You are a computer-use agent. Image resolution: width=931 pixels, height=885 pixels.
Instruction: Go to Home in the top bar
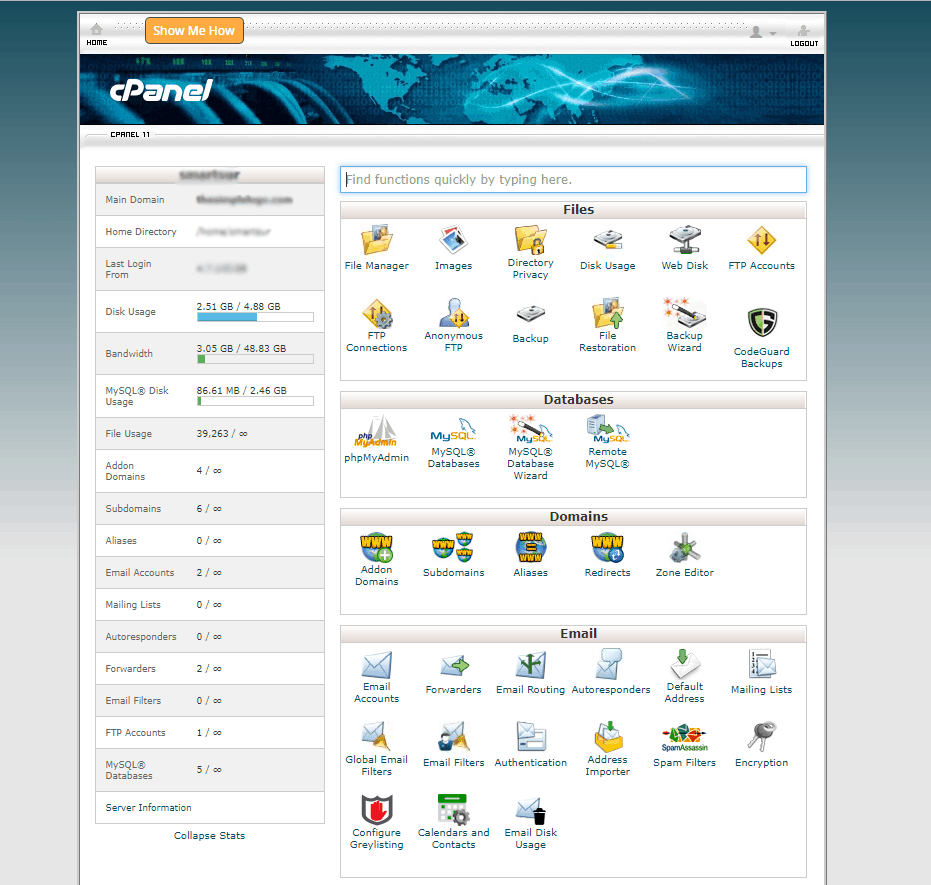[x=97, y=34]
